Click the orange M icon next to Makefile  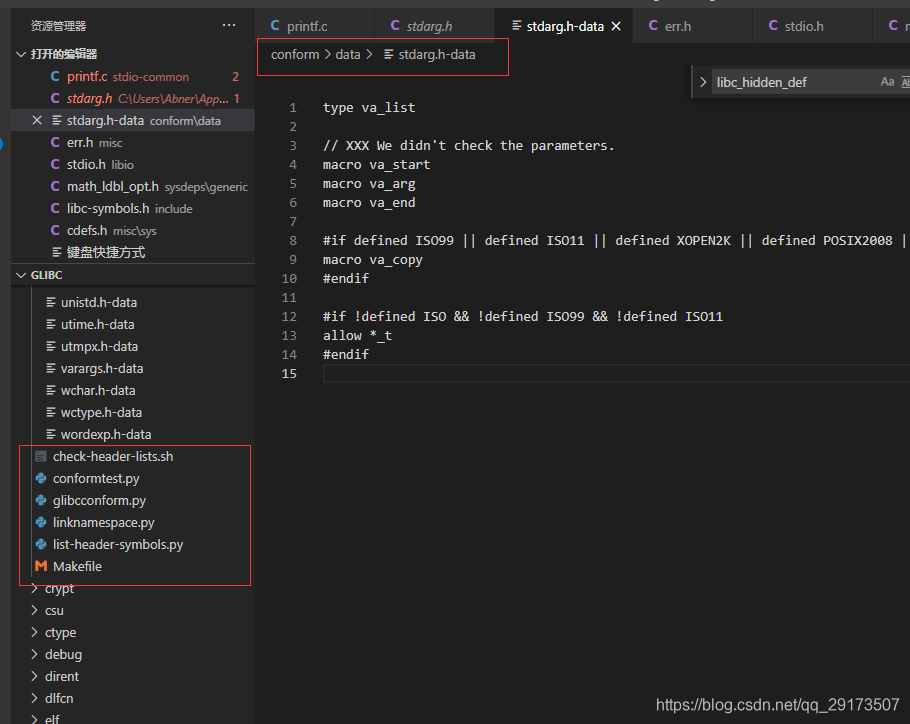(x=40, y=566)
